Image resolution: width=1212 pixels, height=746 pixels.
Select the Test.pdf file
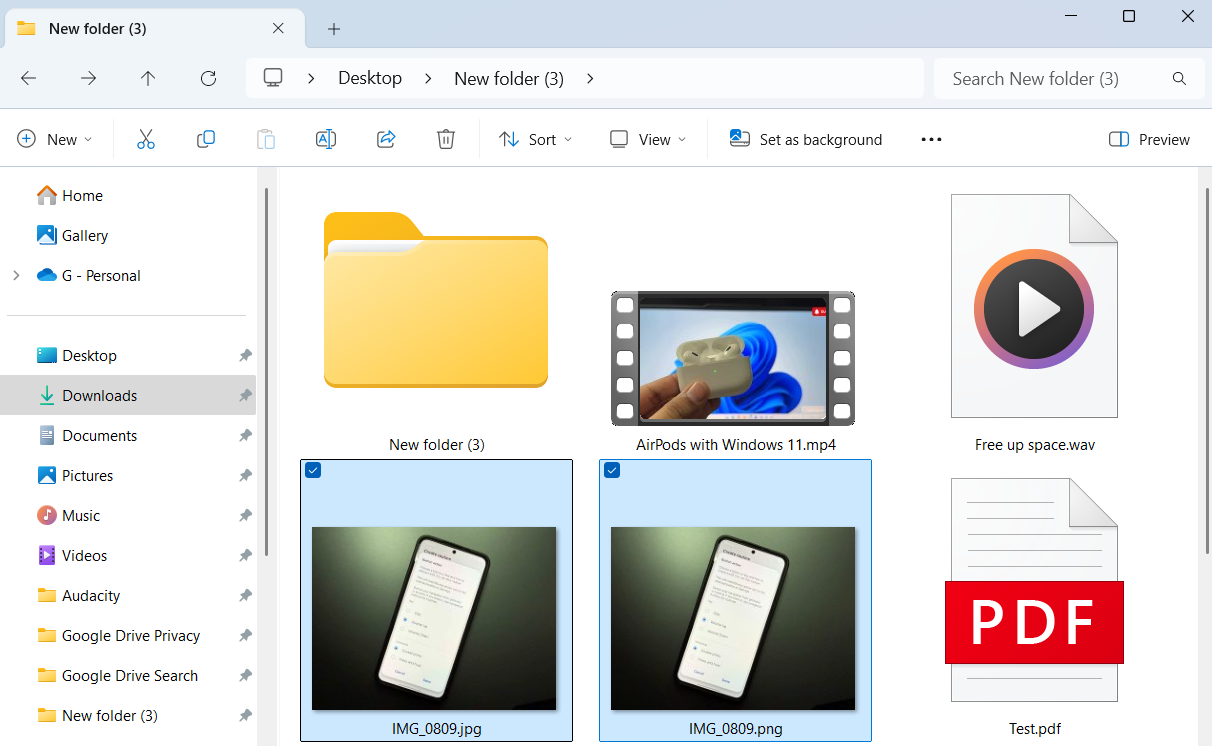coord(1034,590)
